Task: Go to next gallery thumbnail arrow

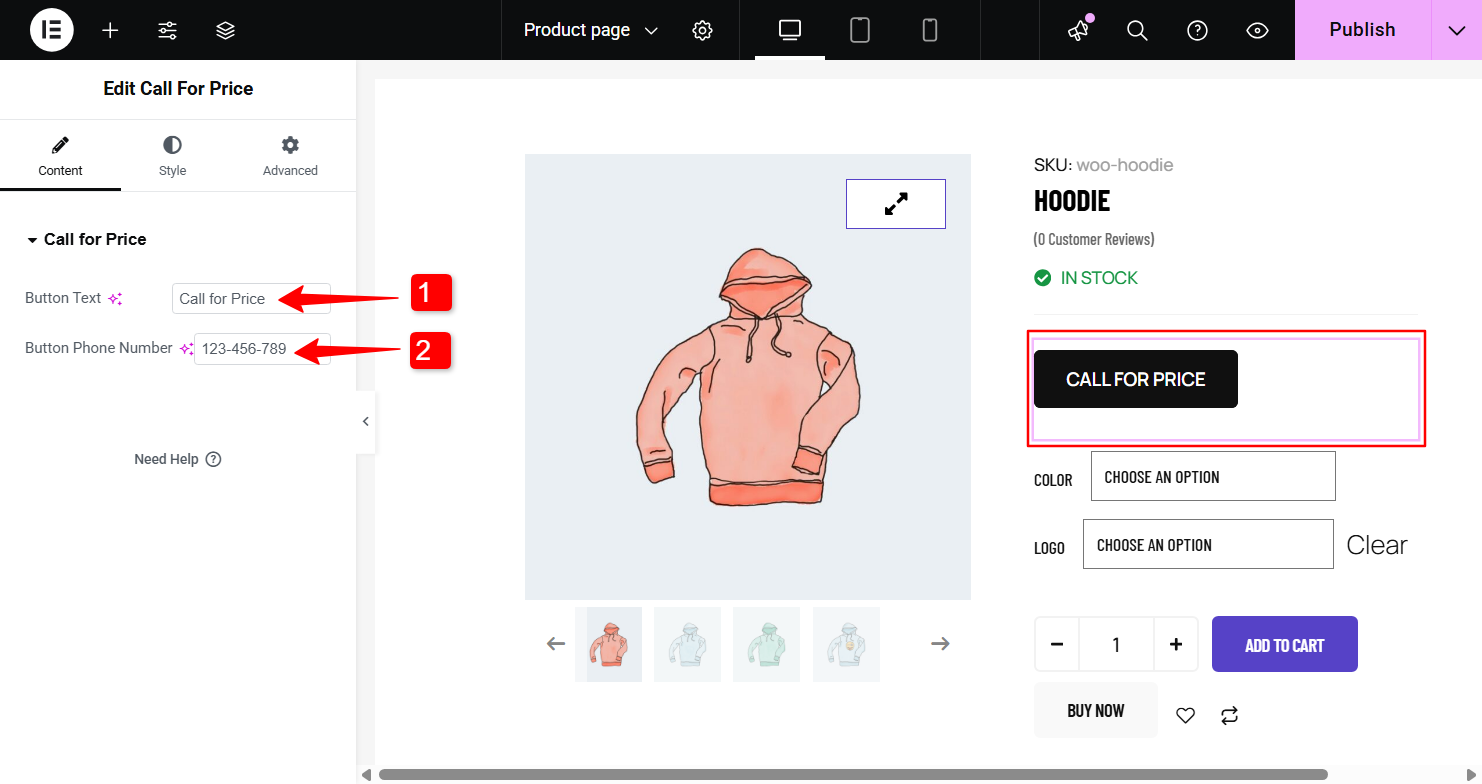Action: point(940,643)
